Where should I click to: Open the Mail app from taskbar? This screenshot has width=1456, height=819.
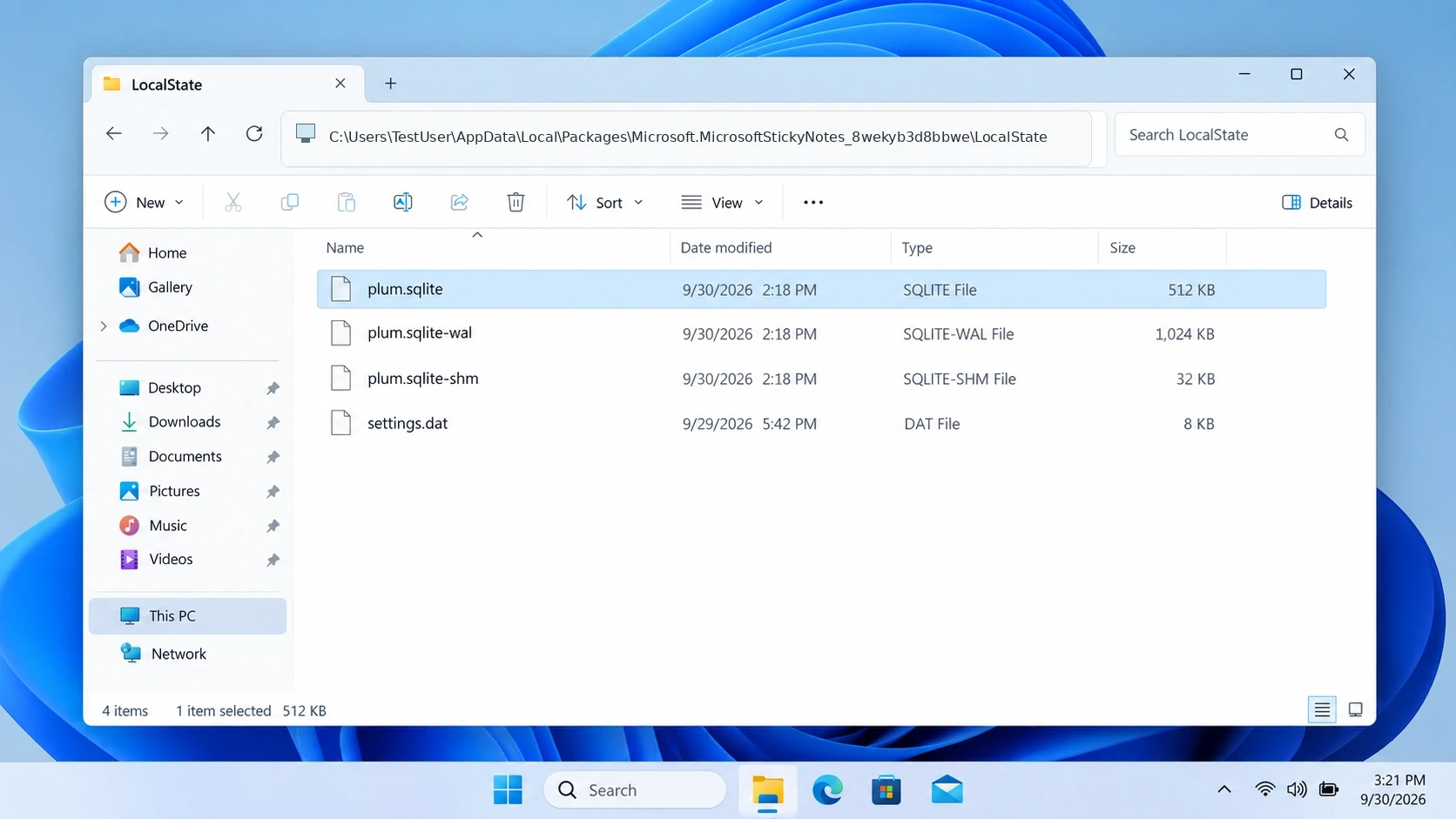947,790
